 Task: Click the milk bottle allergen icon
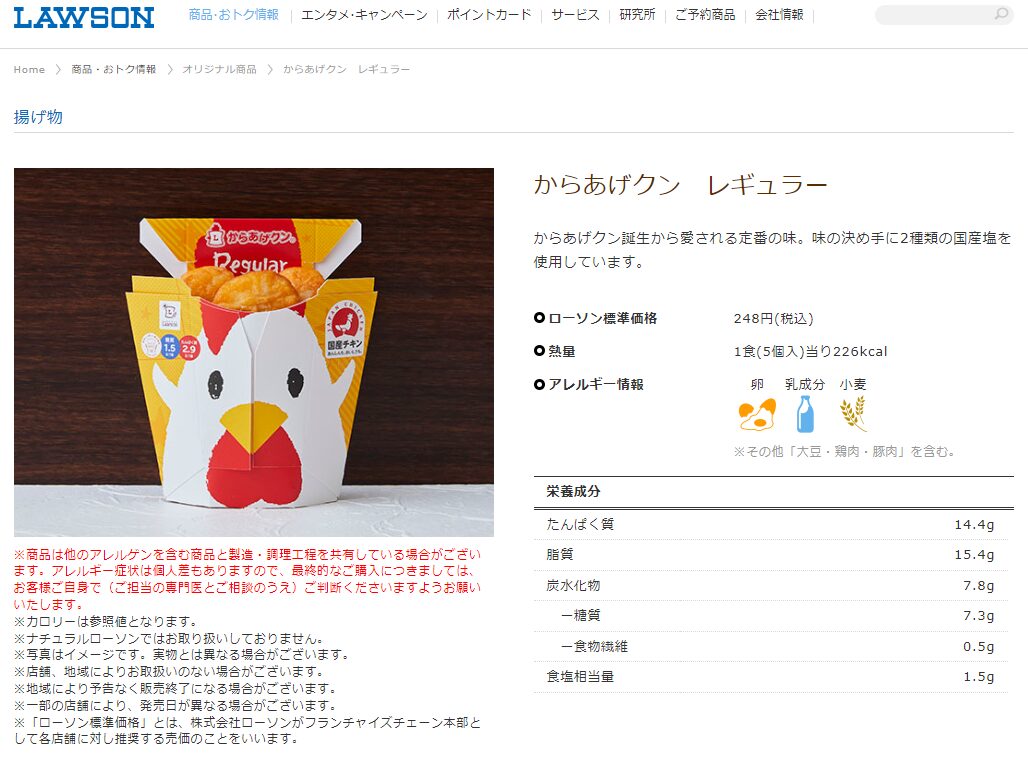[x=805, y=414]
